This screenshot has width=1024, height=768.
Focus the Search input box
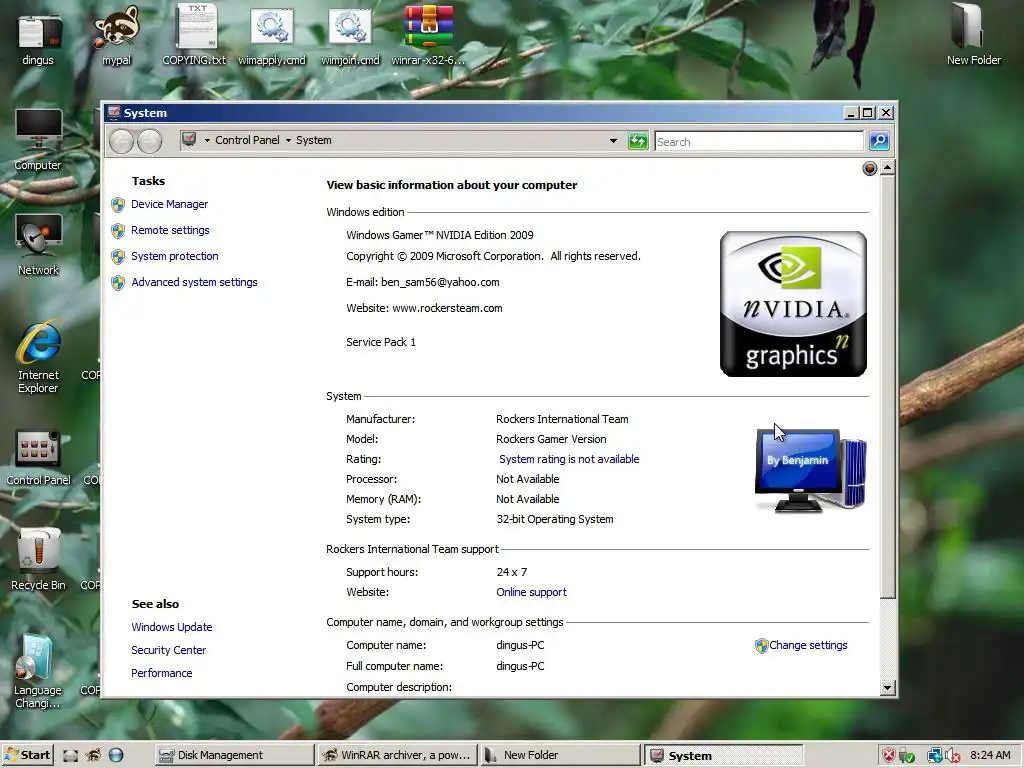pos(759,142)
